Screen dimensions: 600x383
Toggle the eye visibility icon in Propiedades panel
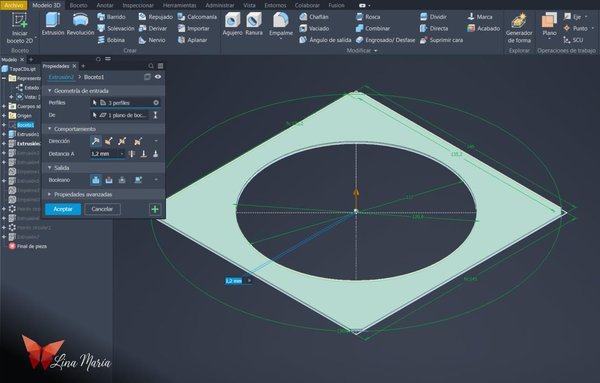(x=158, y=77)
